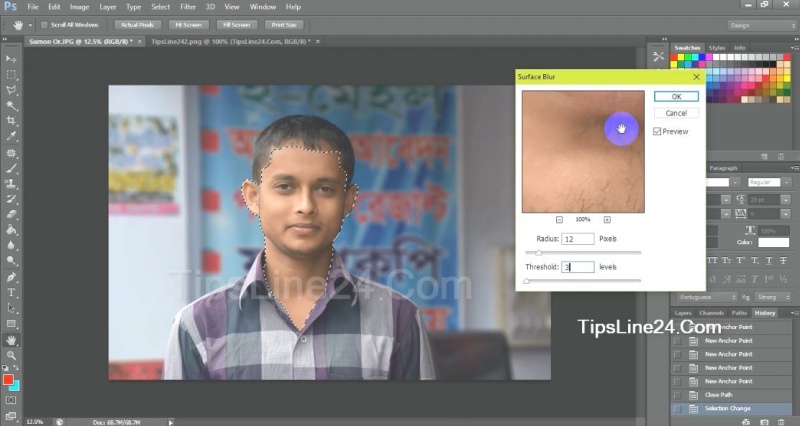Open the Portuguese language dropdown
The image size is (800, 426).
[x=706, y=297]
